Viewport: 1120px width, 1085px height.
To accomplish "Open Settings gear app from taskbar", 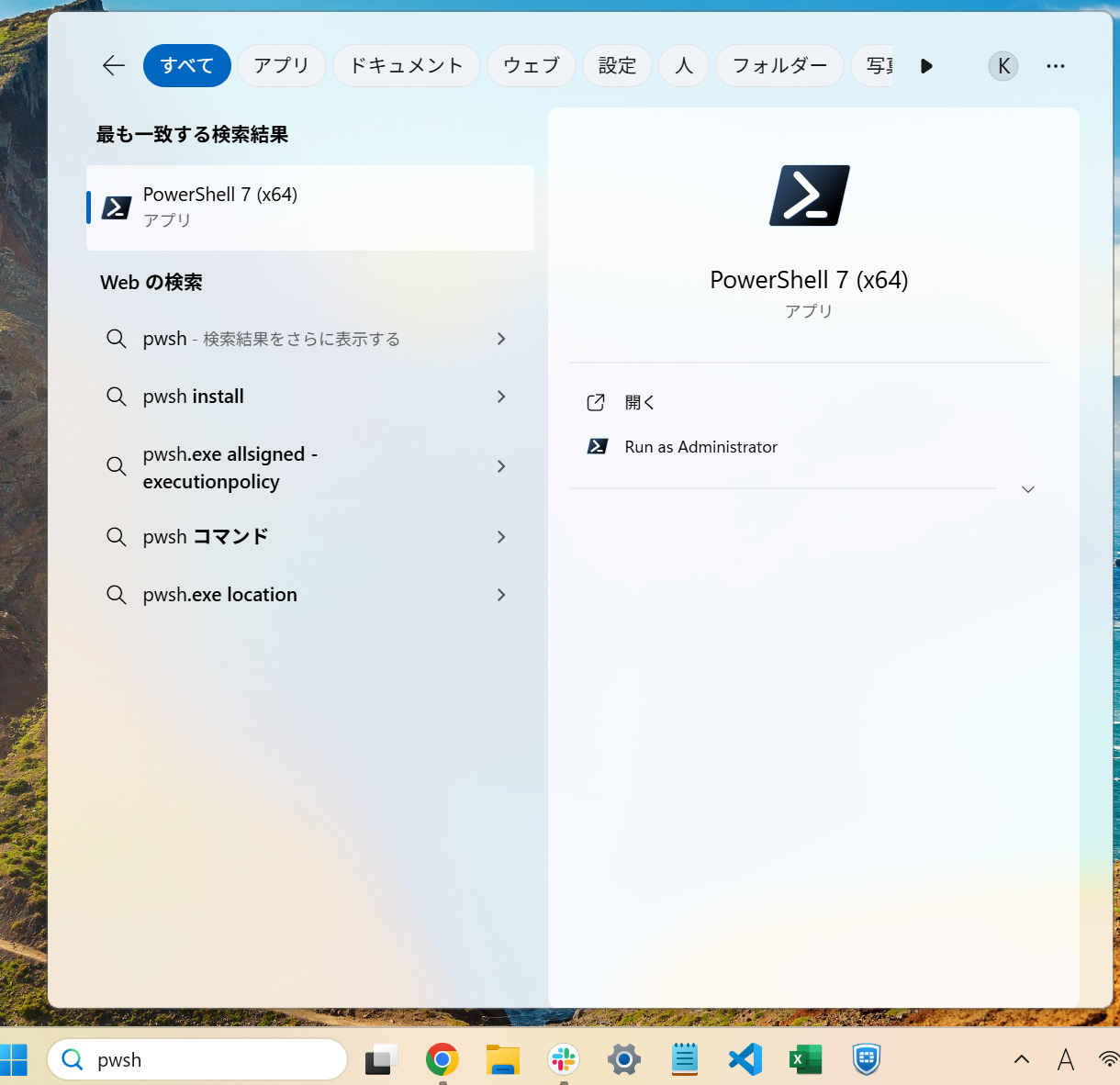I will click(624, 1060).
